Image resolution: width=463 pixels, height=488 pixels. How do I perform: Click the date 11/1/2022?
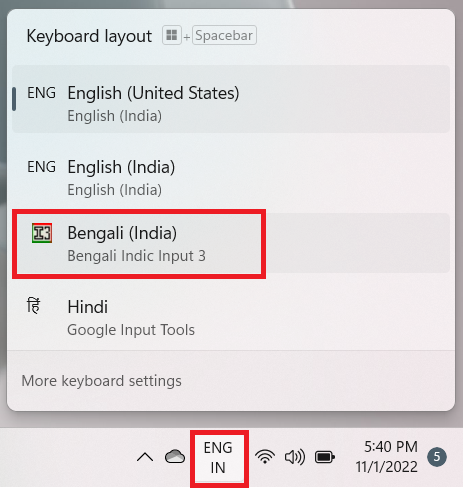tap(387, 467)
